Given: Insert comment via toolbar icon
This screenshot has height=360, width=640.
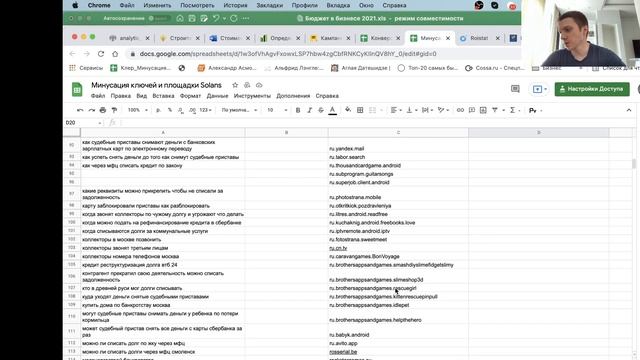Looking at the screenshot, I should pyautogui.click(x=472, y=110).
